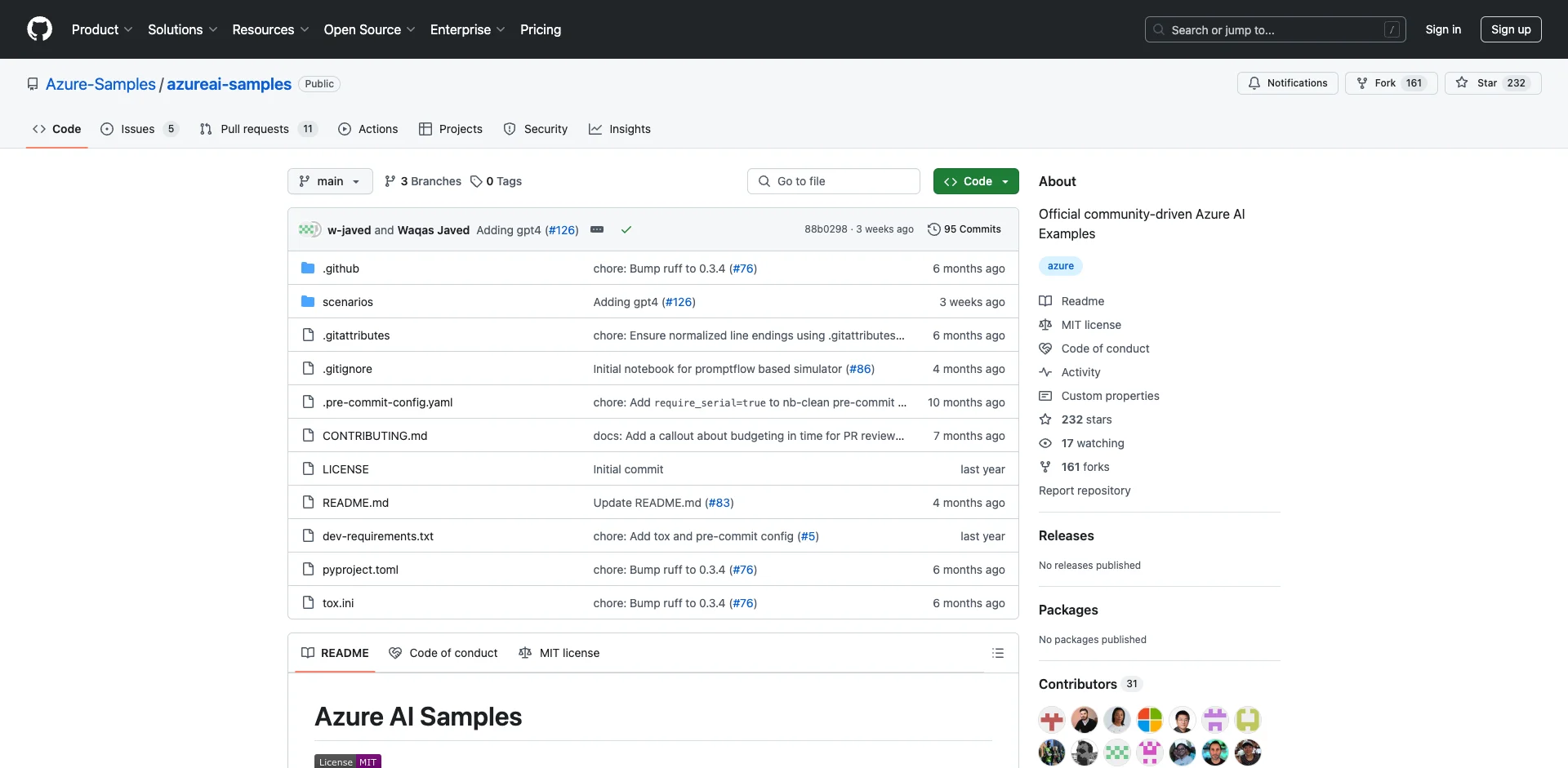This screenshot has width=1568, height=768.
Task: Open the Contributors 31 heading link
Action: coord(1089,684)
